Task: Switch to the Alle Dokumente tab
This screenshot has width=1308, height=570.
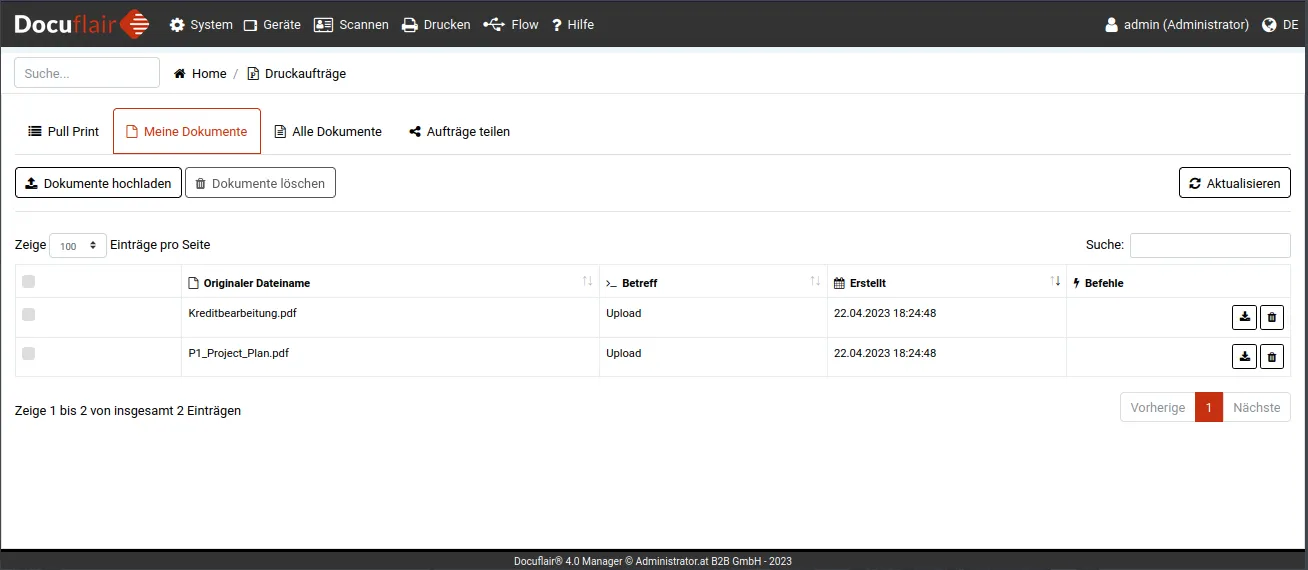Action: 328,131
